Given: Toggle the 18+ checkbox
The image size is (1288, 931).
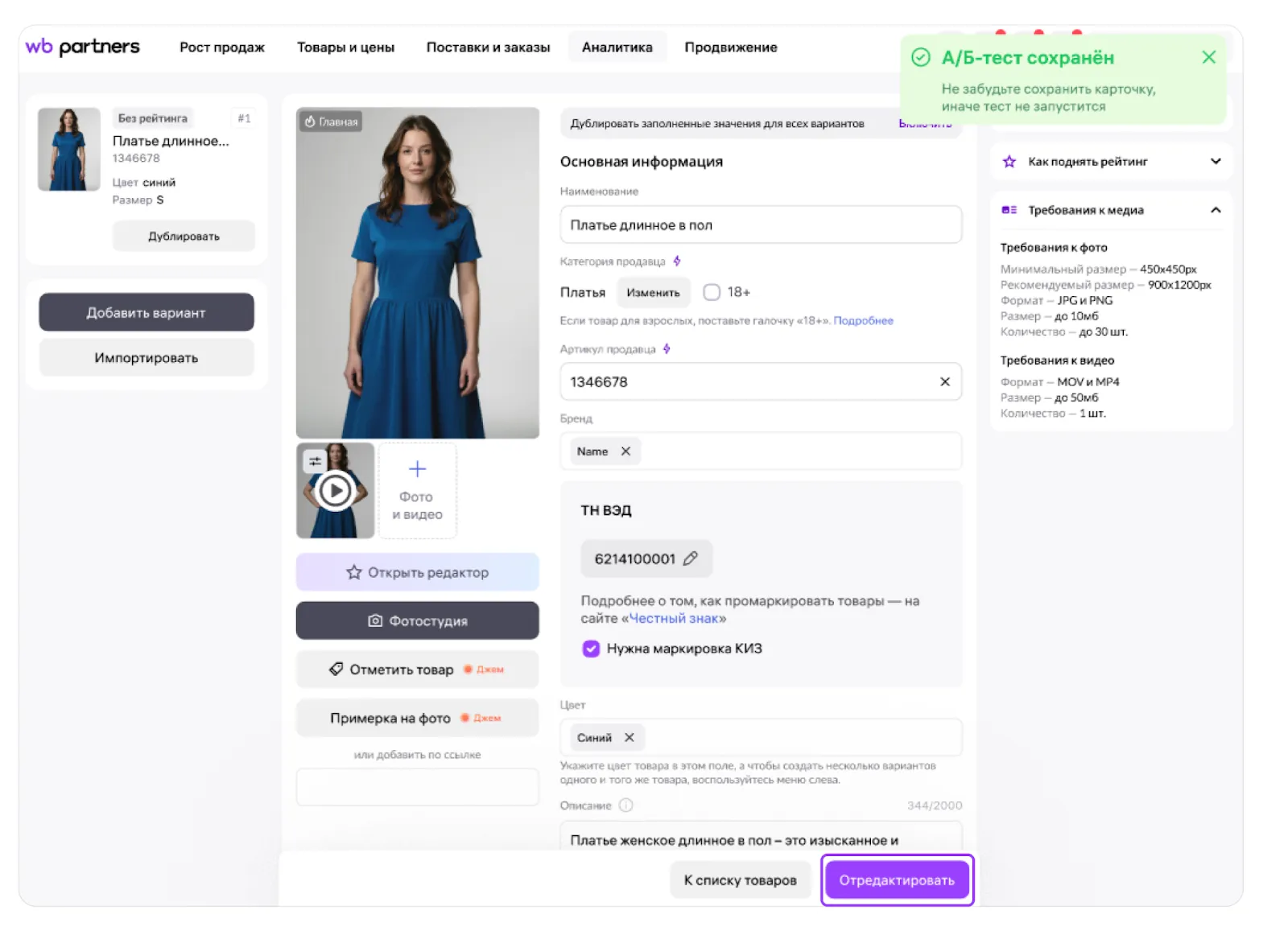Looking at the screenshot, I should [x=712, y=292].
